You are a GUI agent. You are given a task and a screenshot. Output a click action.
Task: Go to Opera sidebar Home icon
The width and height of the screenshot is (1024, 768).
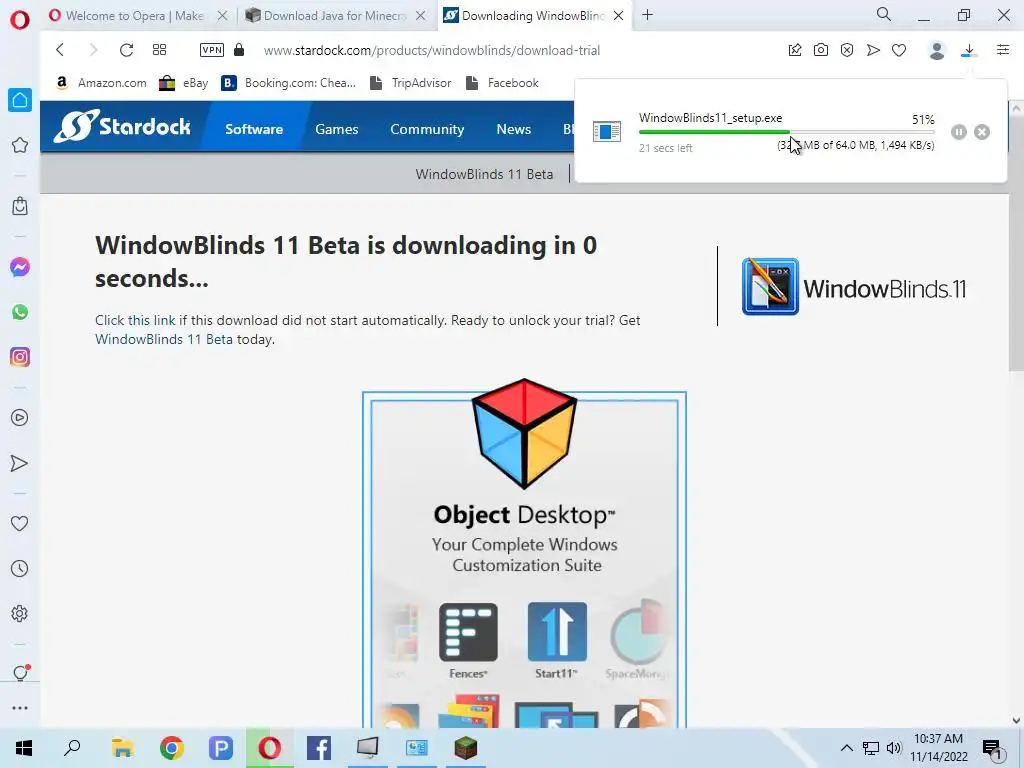[20, 100]
